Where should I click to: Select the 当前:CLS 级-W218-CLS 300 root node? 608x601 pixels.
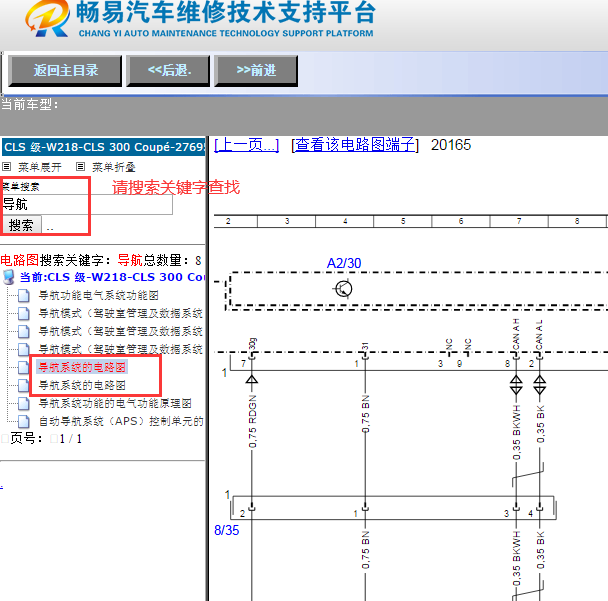tap(112, 277)
